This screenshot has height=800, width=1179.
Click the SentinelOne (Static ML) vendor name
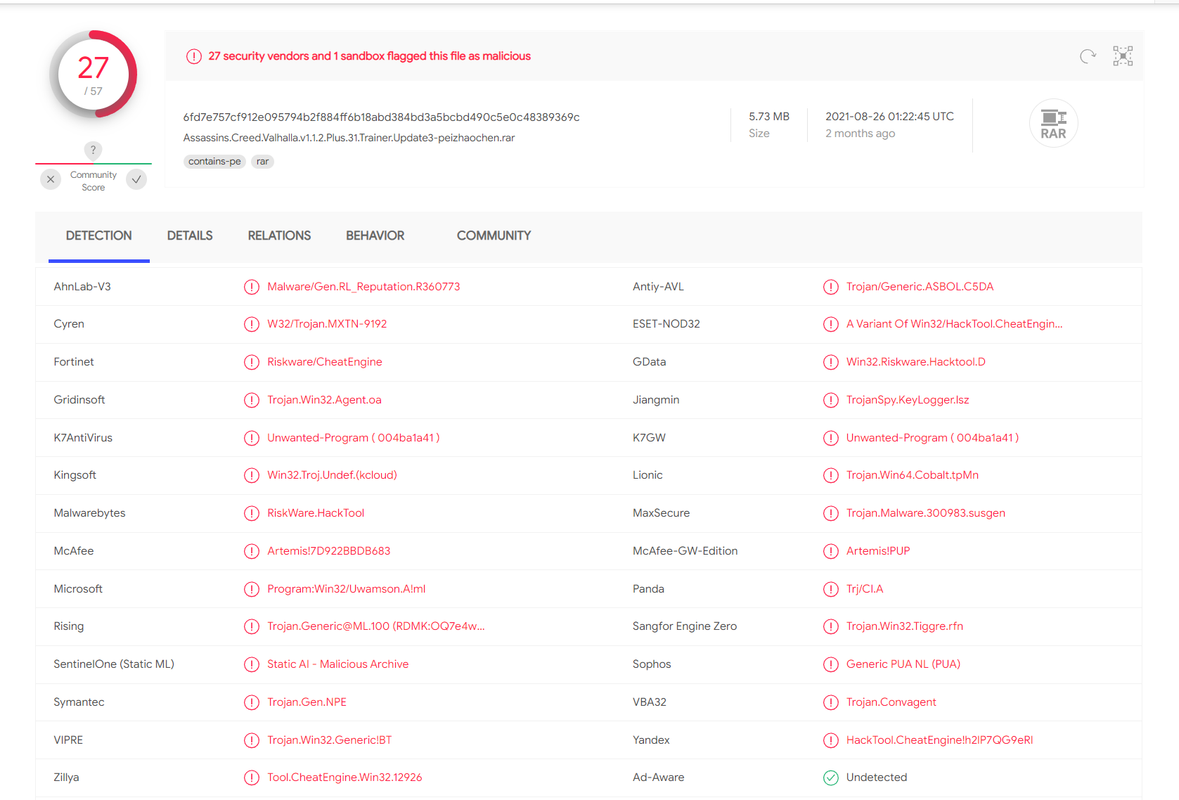[114, 665]
